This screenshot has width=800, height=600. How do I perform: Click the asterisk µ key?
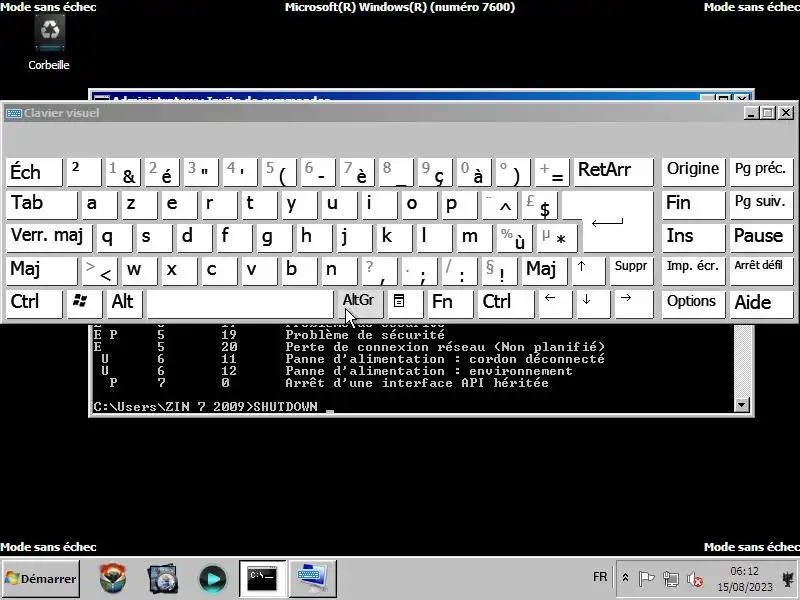click(556, 237)
